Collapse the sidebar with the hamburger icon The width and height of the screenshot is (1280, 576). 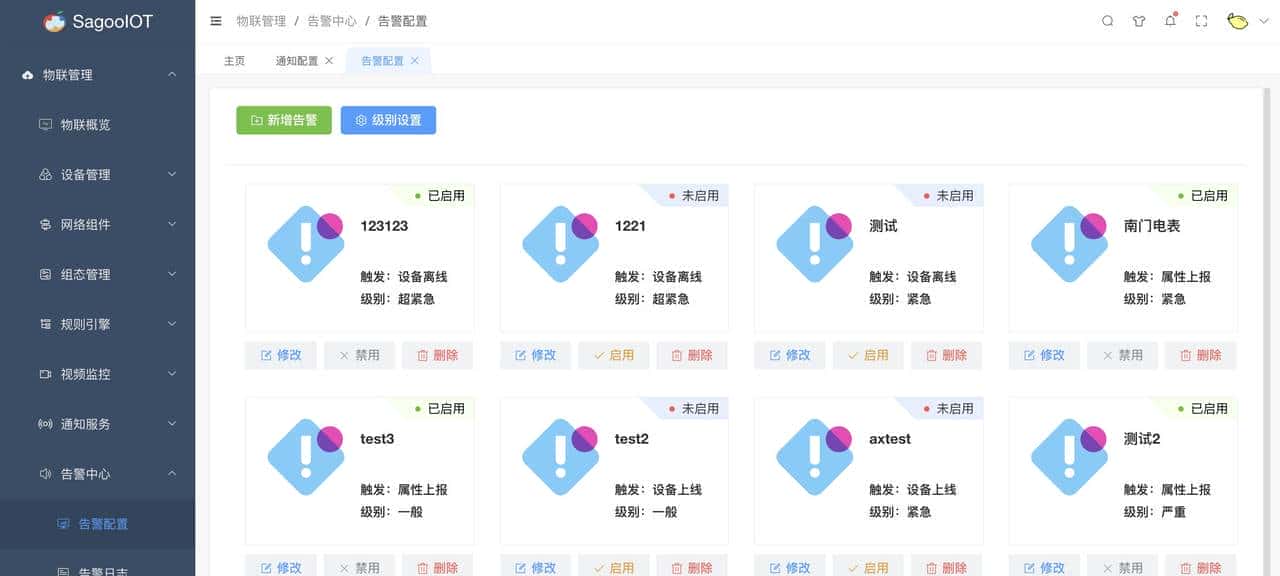216,20
